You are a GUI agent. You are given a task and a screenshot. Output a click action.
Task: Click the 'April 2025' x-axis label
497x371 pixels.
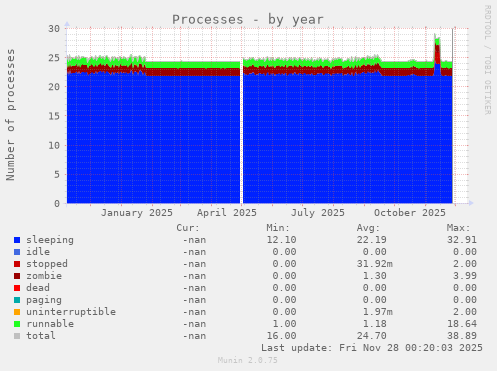227,213
